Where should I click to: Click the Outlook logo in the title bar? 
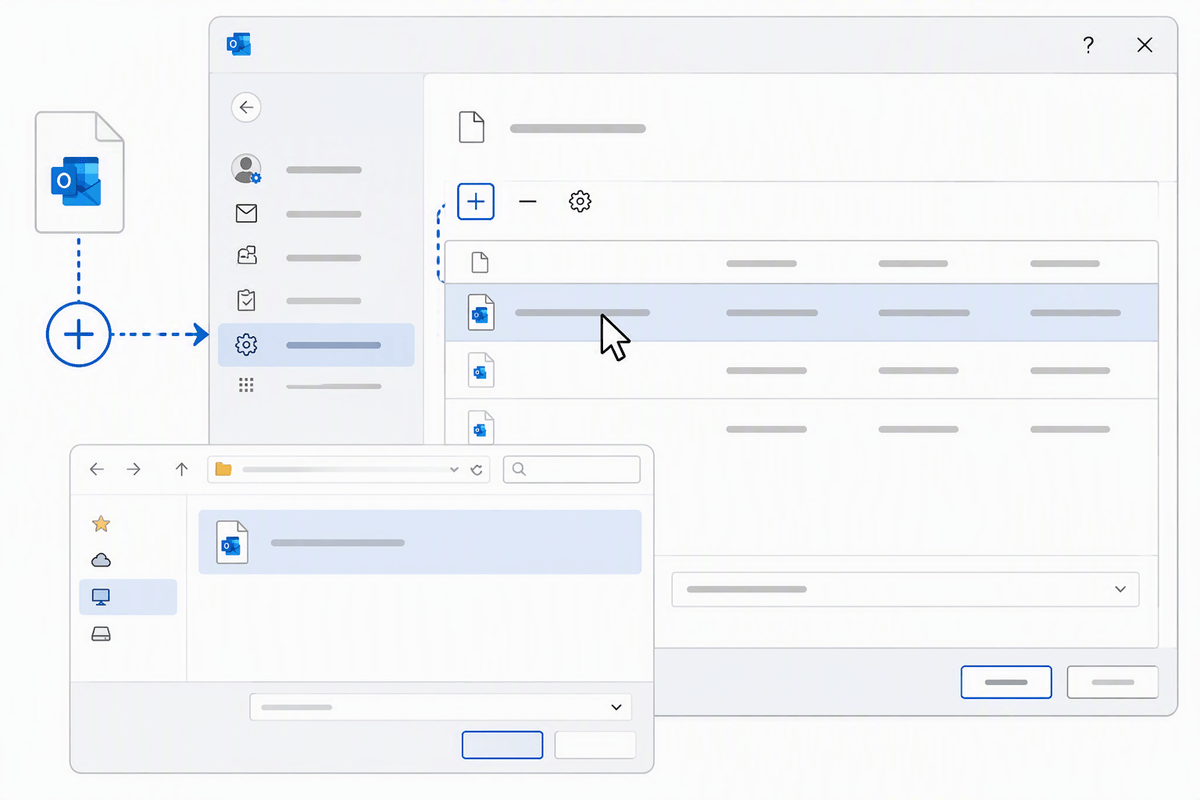pos(238,44)
